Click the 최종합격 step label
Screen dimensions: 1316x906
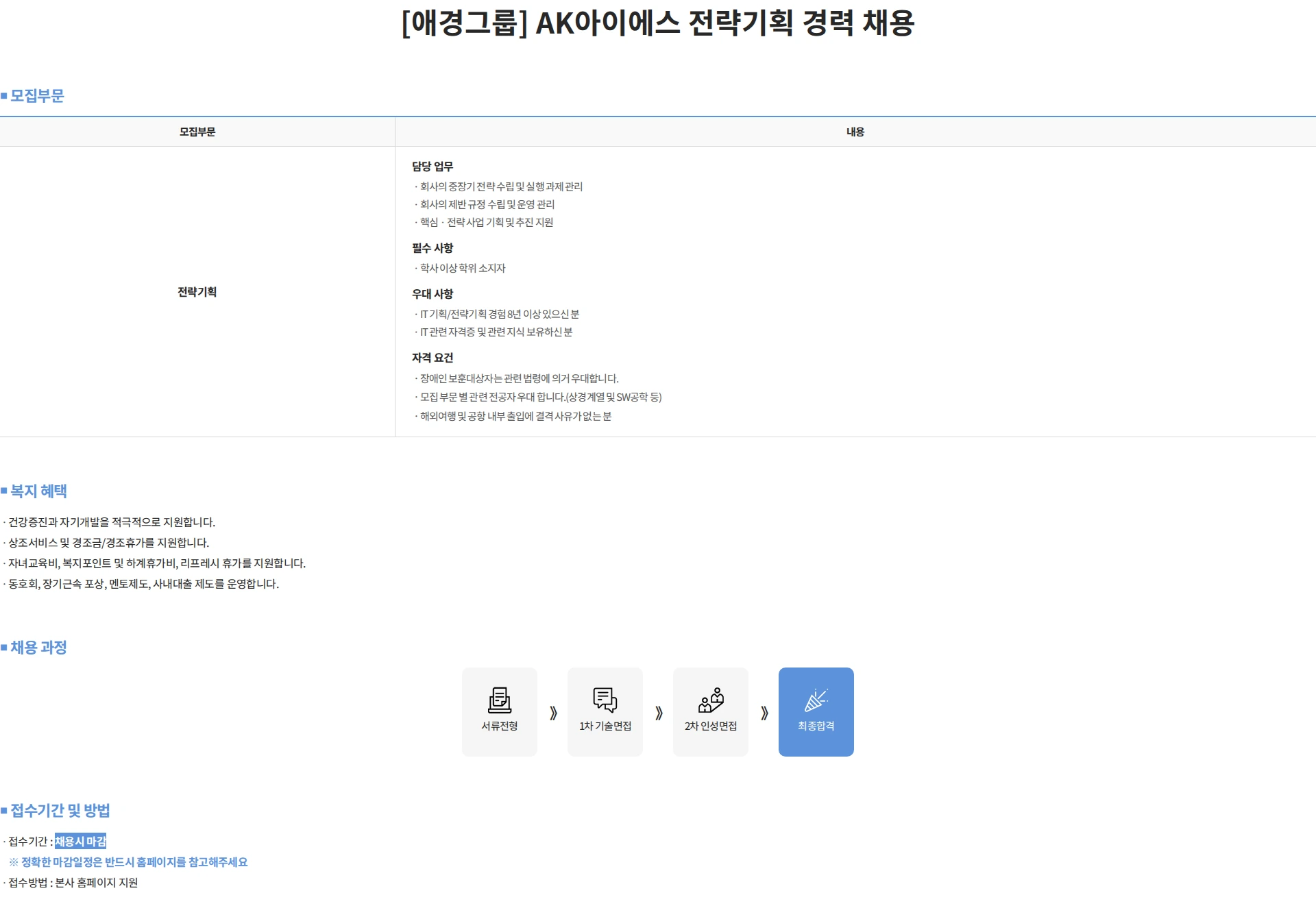[816, 726]
